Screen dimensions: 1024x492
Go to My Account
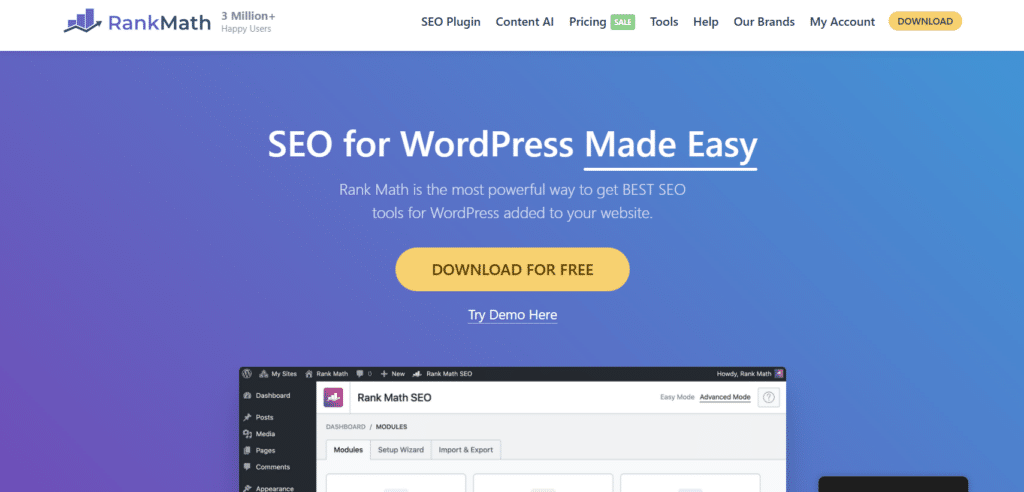(x=842, y=22)
